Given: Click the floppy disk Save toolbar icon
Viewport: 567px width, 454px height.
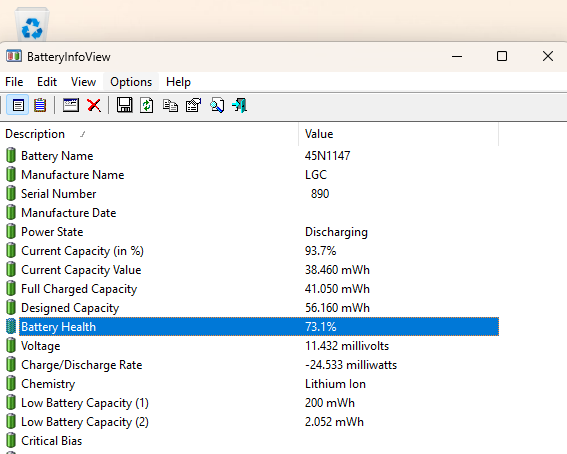Looking at the screenshot, I should point(124,105).
